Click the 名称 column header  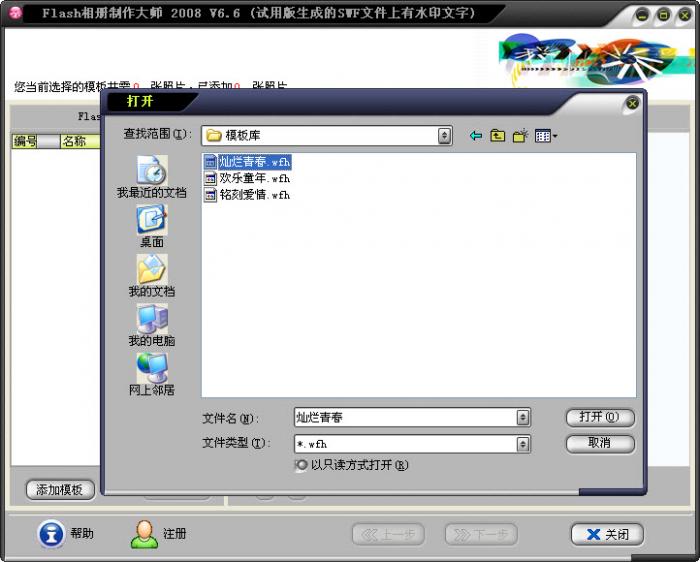[80, 142]
